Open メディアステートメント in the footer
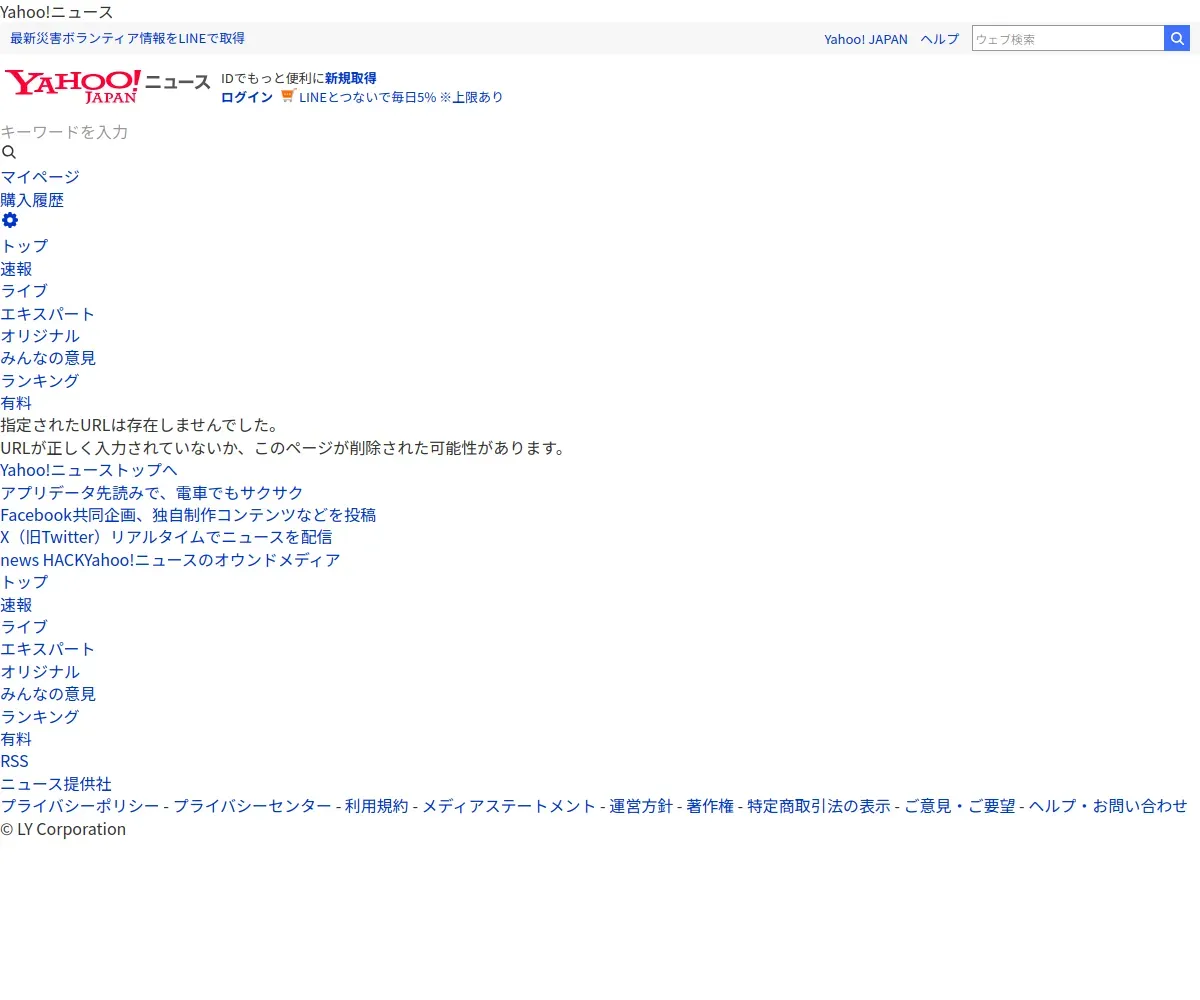 [509, 806]
